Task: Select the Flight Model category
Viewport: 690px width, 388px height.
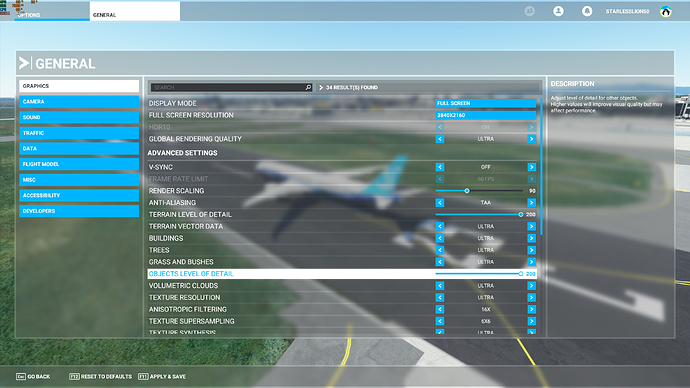Action: click(x=79, y=164)
